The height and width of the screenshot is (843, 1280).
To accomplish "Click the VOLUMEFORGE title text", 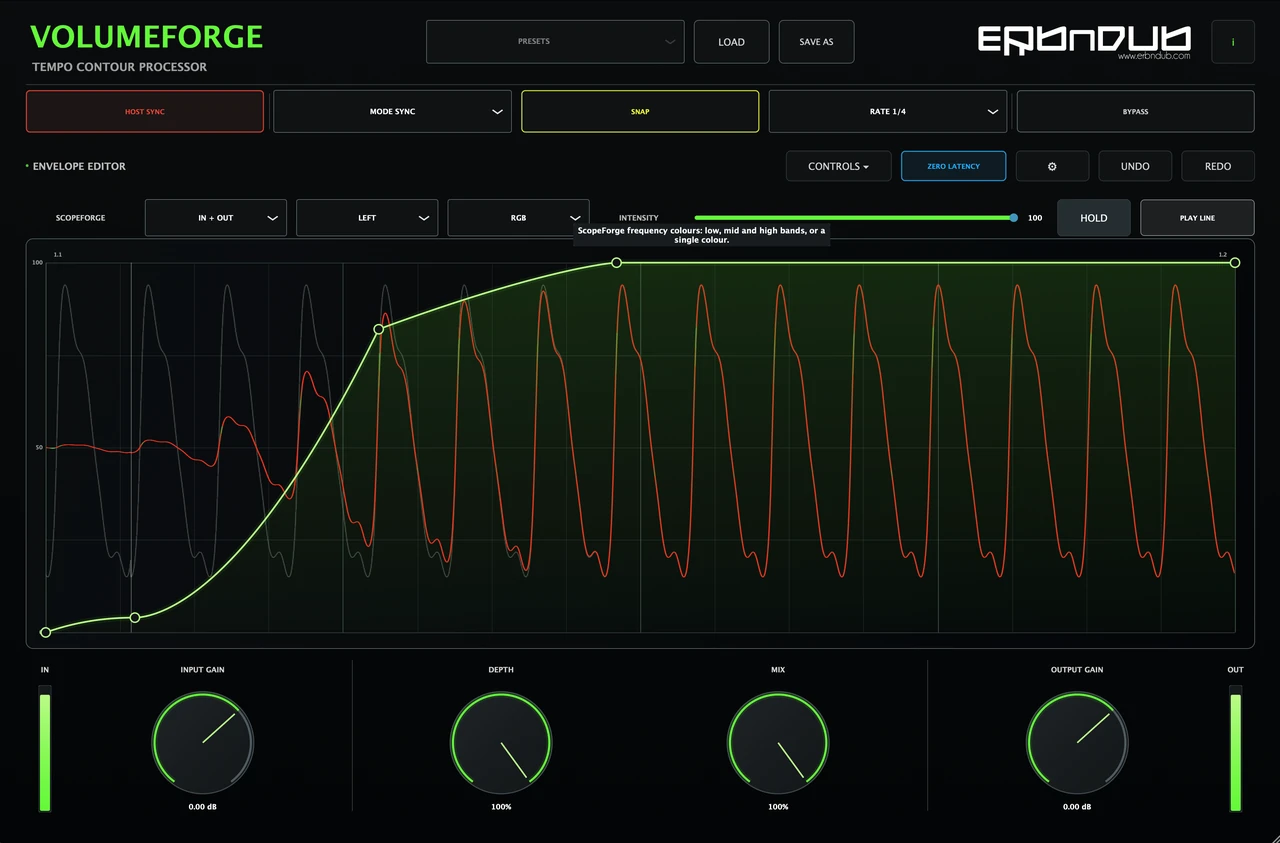I will click(x=146, y=37).
